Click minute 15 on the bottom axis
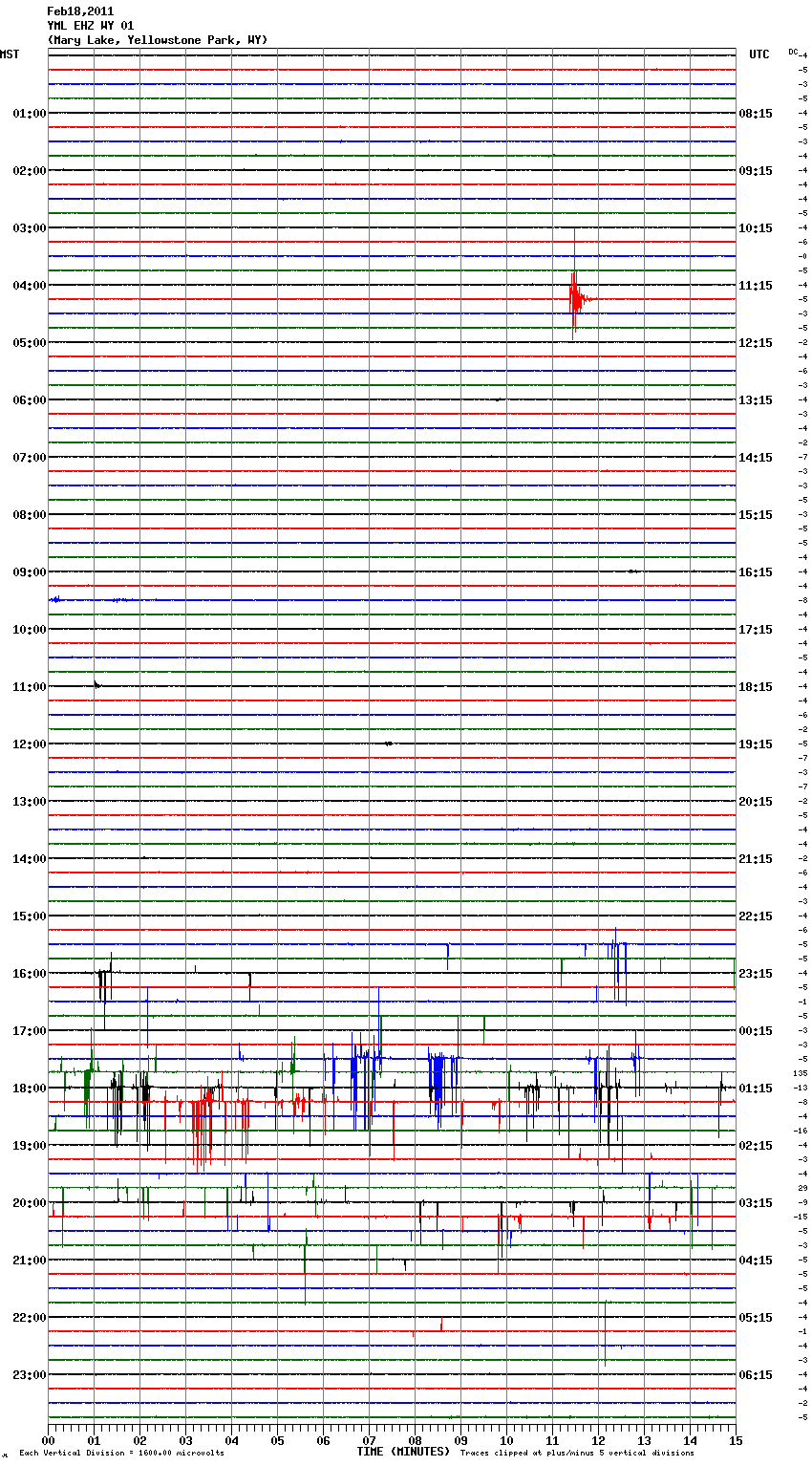Image resolution: width=812 pixels, height=1466 pixels. pyautogui.click(x=736, y=1440)
